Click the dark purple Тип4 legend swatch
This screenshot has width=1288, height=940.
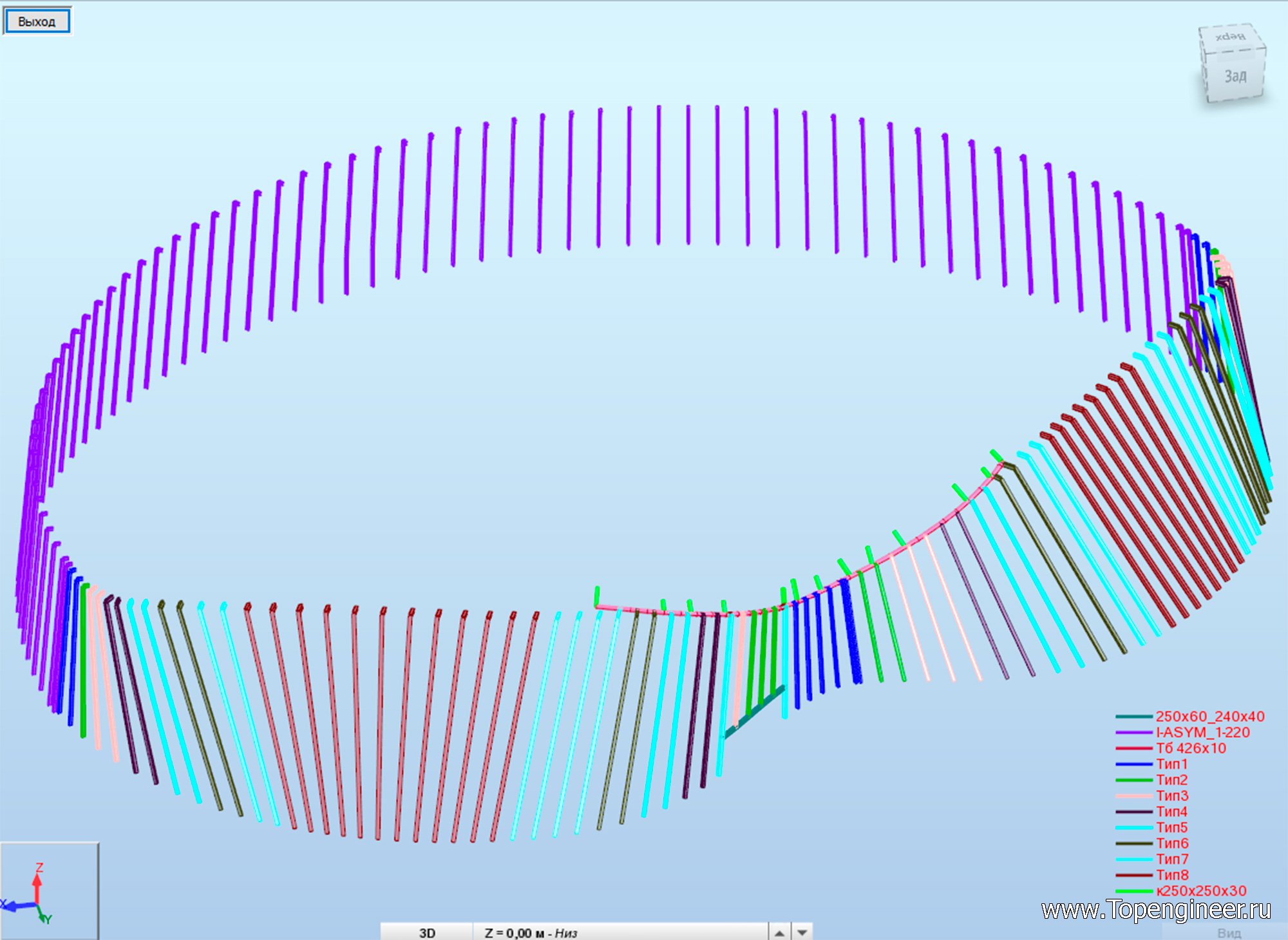click(x=1133, y=812)
